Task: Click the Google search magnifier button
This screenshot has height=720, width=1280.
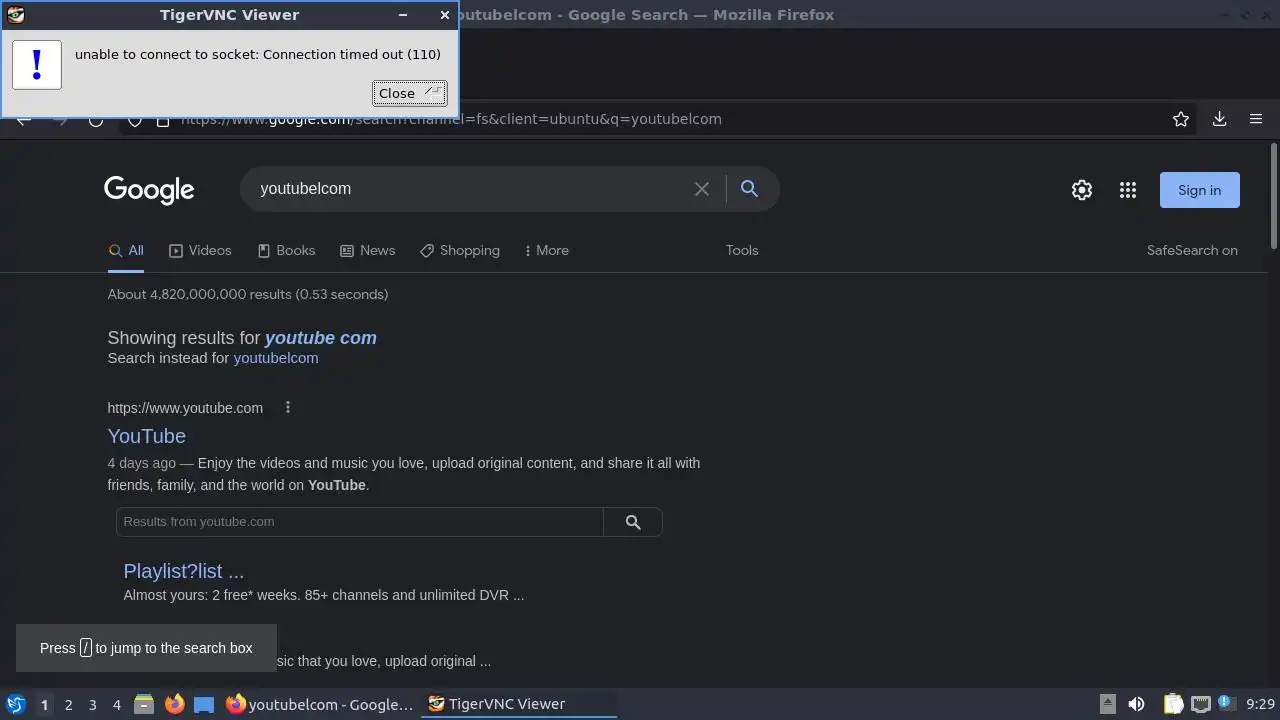Action: coord(749,188)
